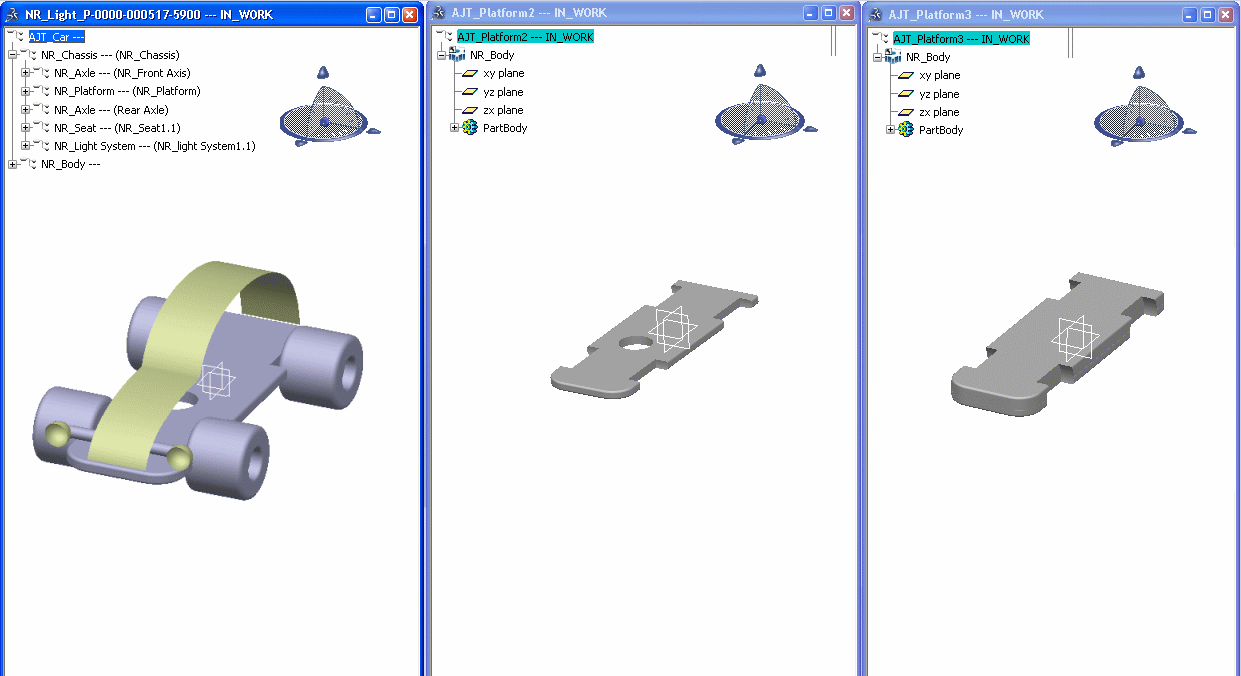The height and width of the screenshot is (676, 1241).
Task: Minimize the AJT_Platform2 window
Action: pyautogui.click(x=811, y=13)
